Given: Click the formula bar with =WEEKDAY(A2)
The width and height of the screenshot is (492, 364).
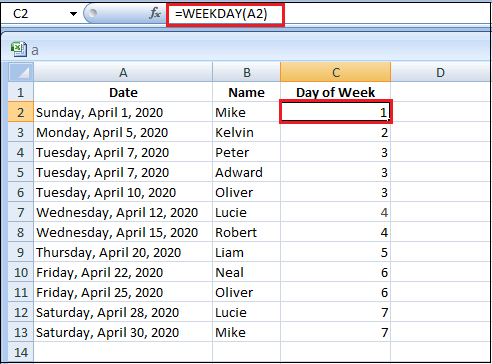Looking at the screenshot, I should coord(328,14).
